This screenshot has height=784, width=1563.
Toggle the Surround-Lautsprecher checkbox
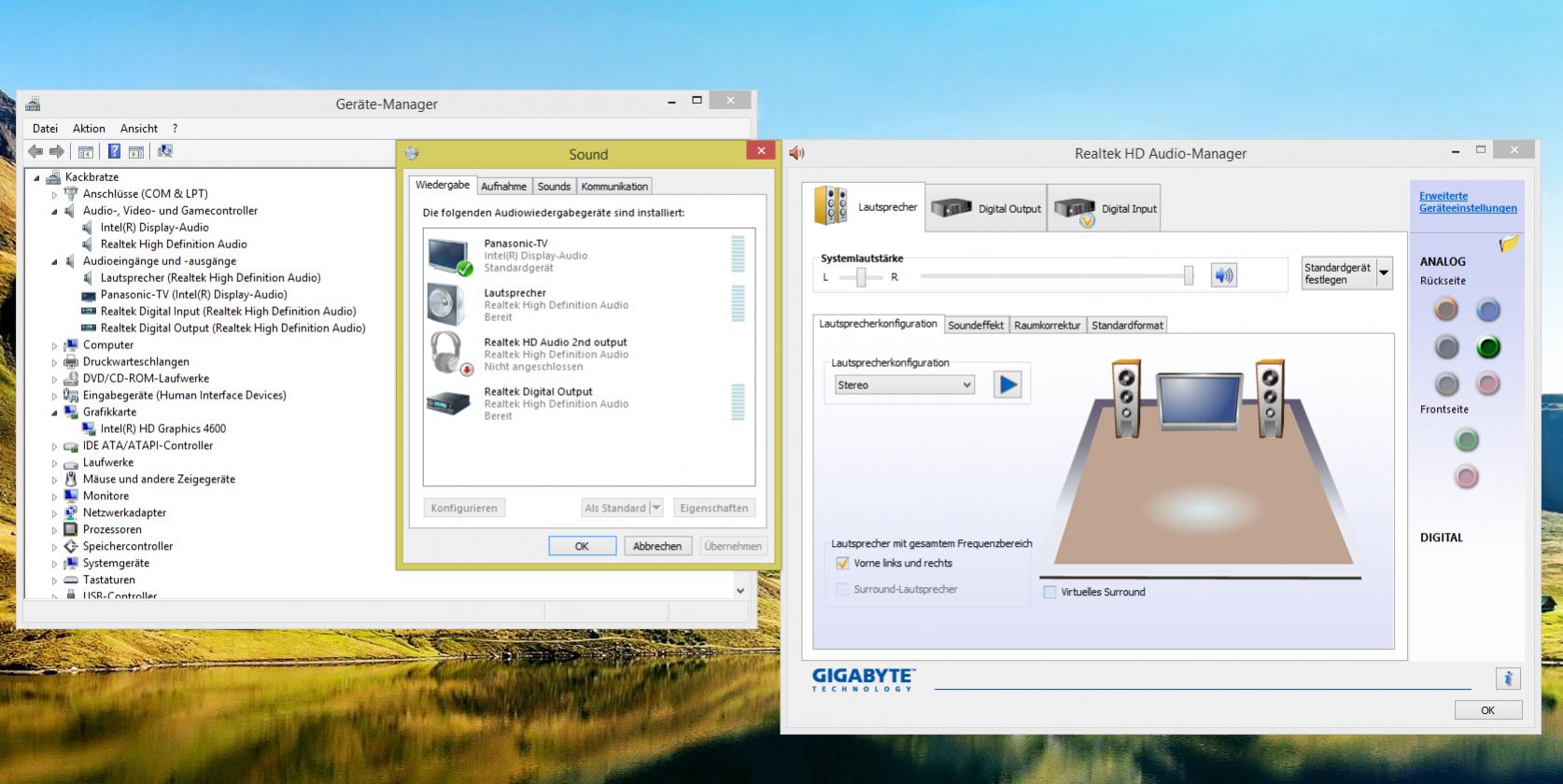click(x=842, y=589)
